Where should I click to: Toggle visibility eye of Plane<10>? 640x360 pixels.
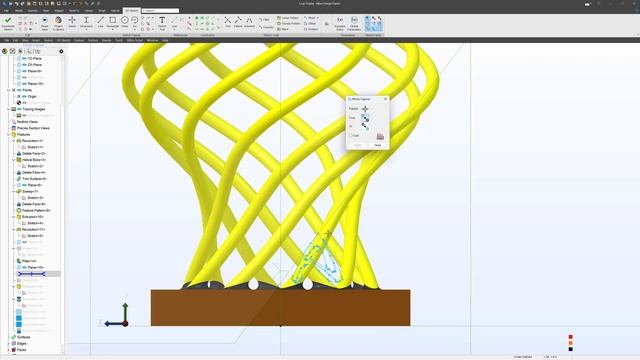[24, 84]
